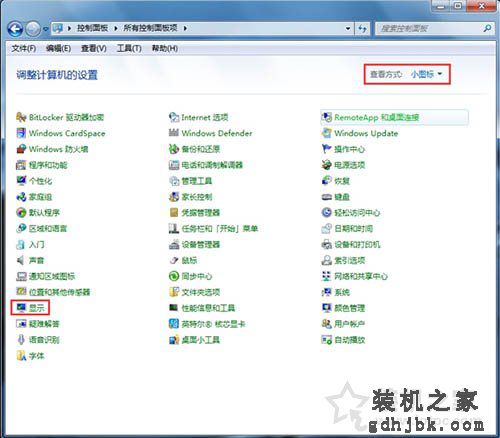Expand the arrow after 所有控制面板项 in breadcrumb
This screenshot has width=500, height=438.
(x=185, y=28)
